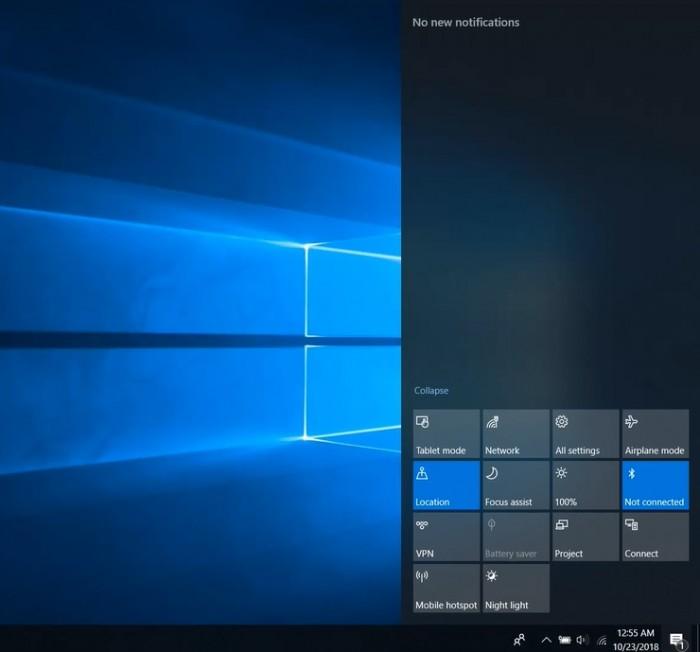The height and width of the screenshot is (652, 700).
Task: Turn off the Location tile
Action: pos(446,485)
